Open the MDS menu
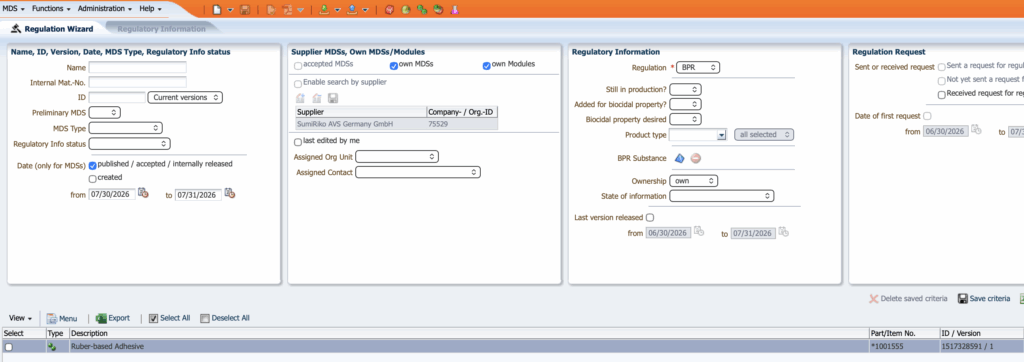The image size is (1024, 362). [14, 8]
